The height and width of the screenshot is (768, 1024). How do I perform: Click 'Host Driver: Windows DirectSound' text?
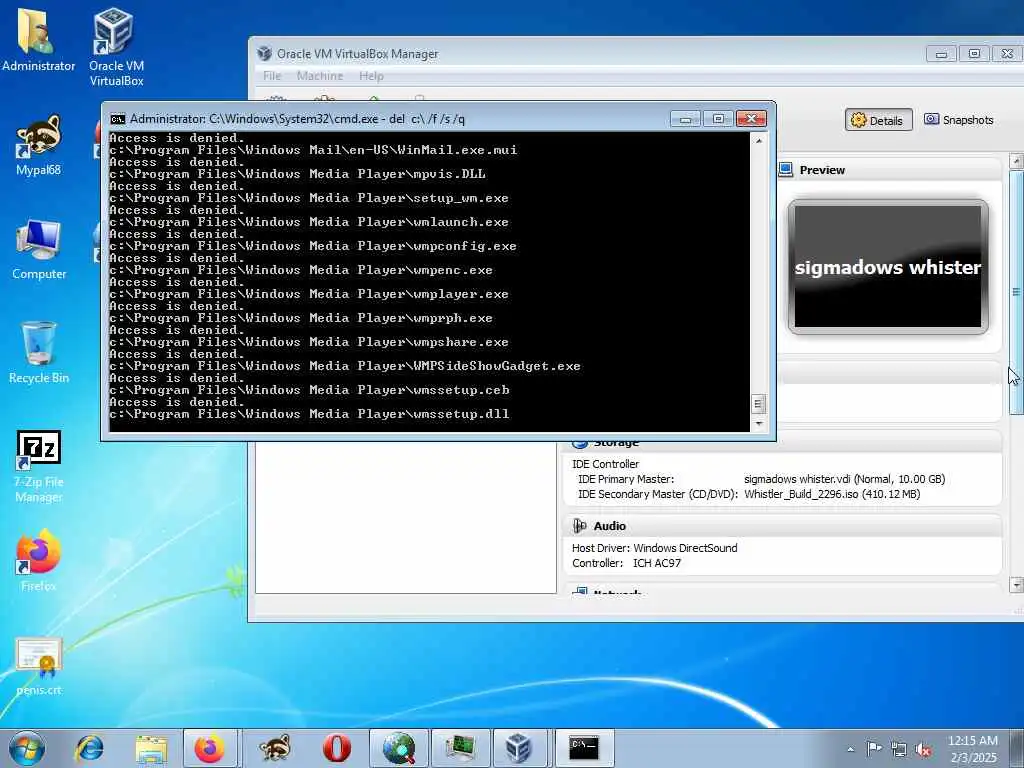tap(654, 548)
